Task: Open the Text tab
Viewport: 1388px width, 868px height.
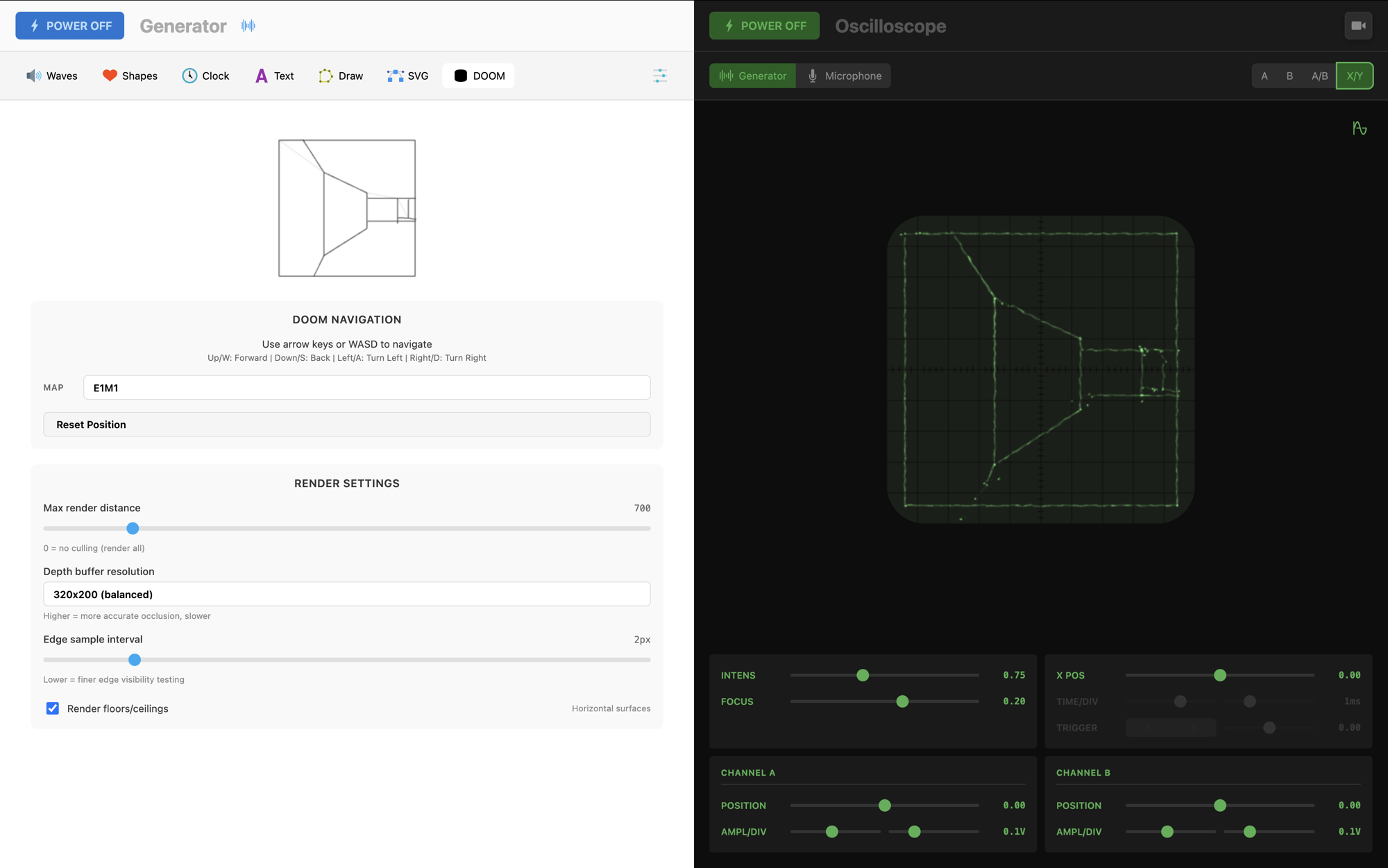Action: (x=275, y=76)
